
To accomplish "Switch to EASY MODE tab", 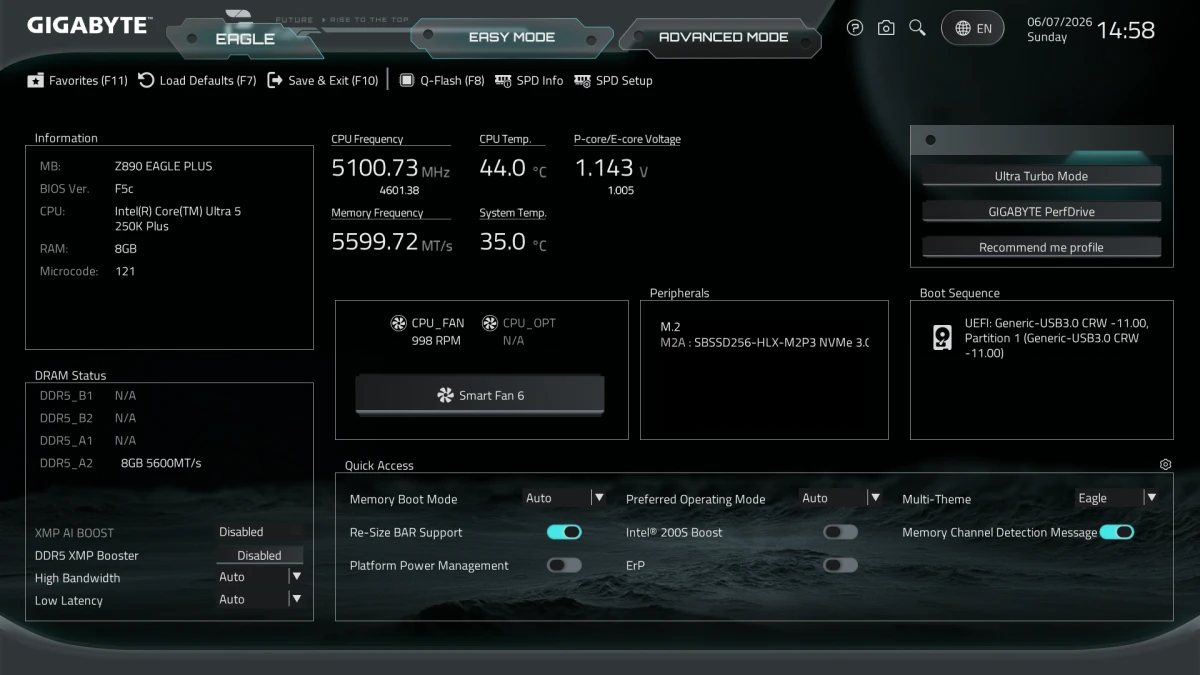I will (x=511, y=37).
